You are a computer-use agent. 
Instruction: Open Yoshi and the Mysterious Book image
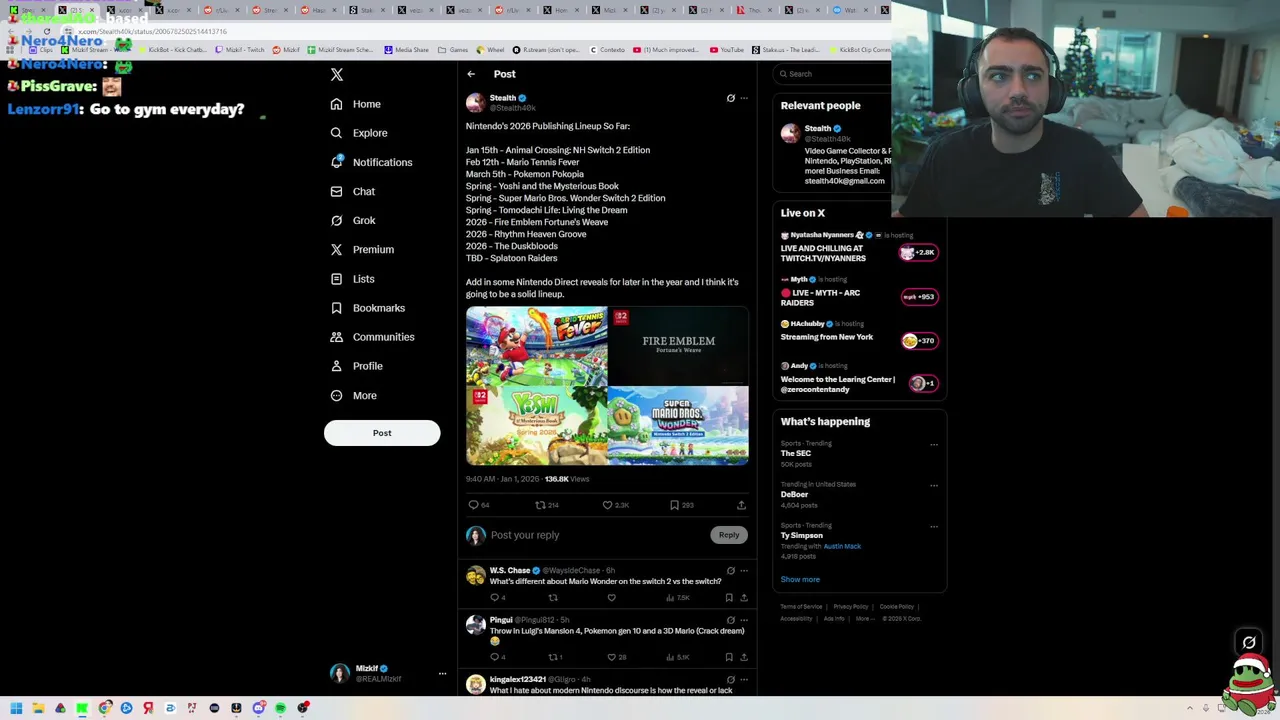tap(536, 426)
